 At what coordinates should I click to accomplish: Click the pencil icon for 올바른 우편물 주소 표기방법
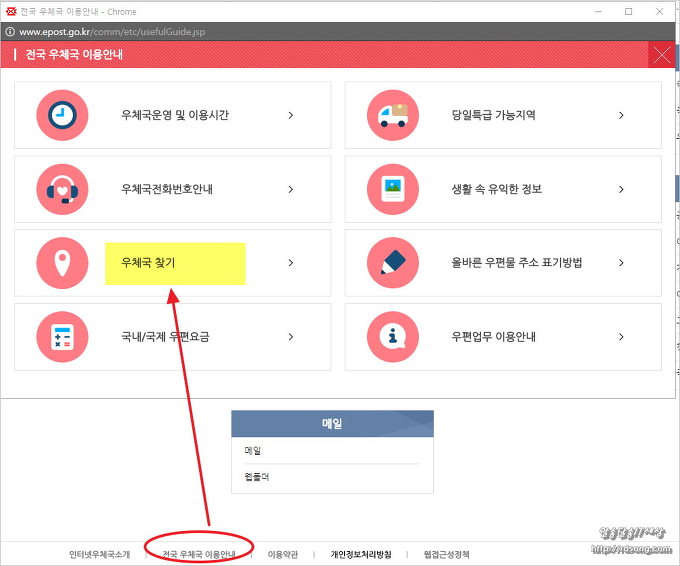pyautogui.click(x=392, y=263)
